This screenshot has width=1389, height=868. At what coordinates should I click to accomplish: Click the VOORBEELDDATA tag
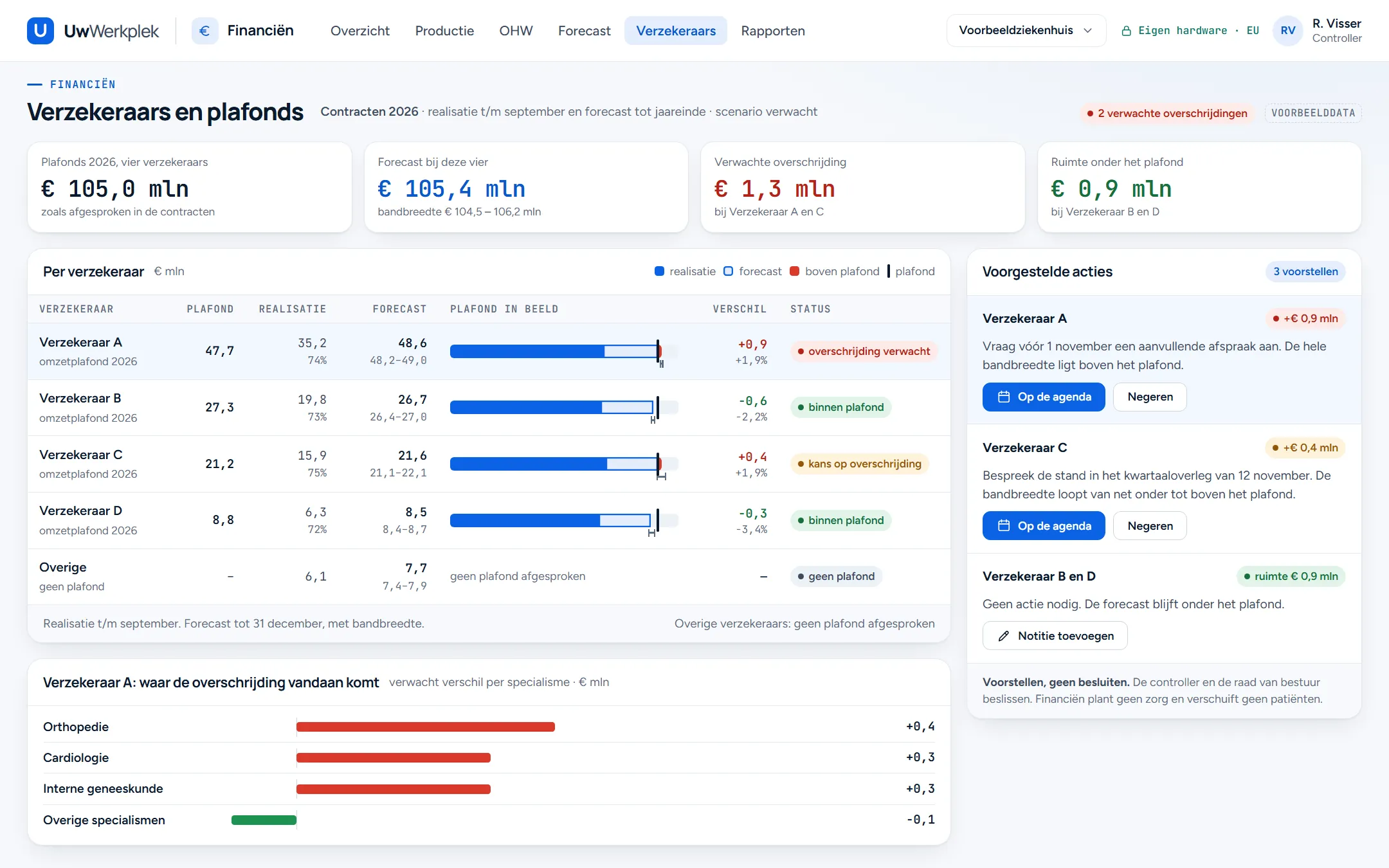[x=1313, y=113]
